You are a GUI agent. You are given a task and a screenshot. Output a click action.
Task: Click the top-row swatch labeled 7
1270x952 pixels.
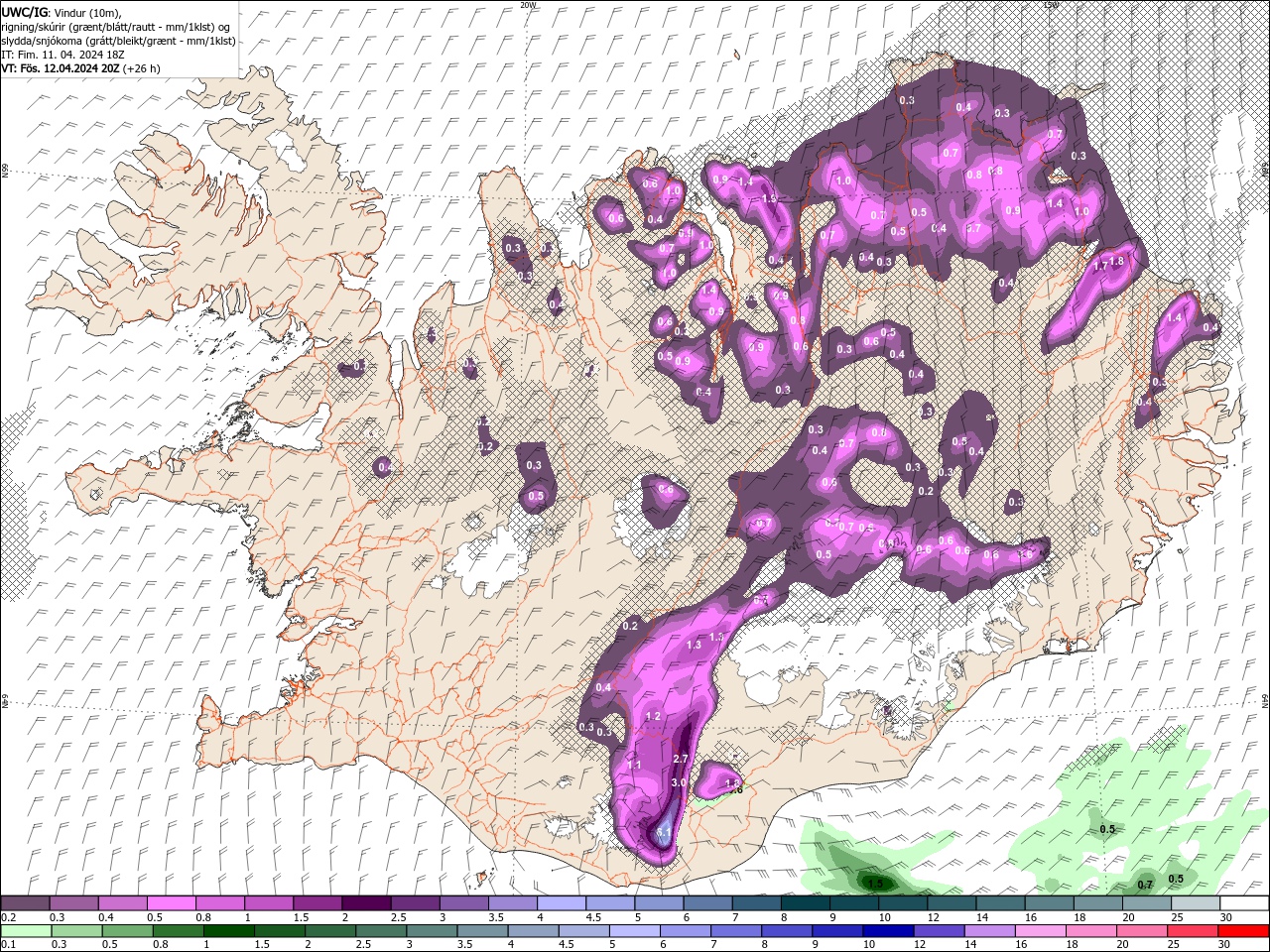756,903
